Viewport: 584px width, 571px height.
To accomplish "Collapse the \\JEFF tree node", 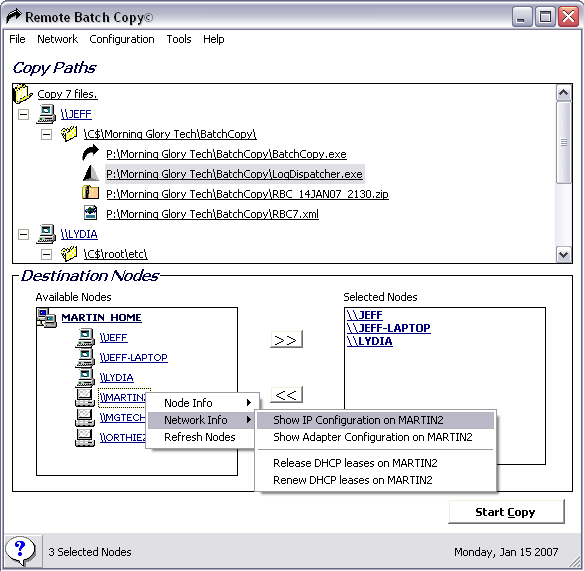I will (23, 114).
